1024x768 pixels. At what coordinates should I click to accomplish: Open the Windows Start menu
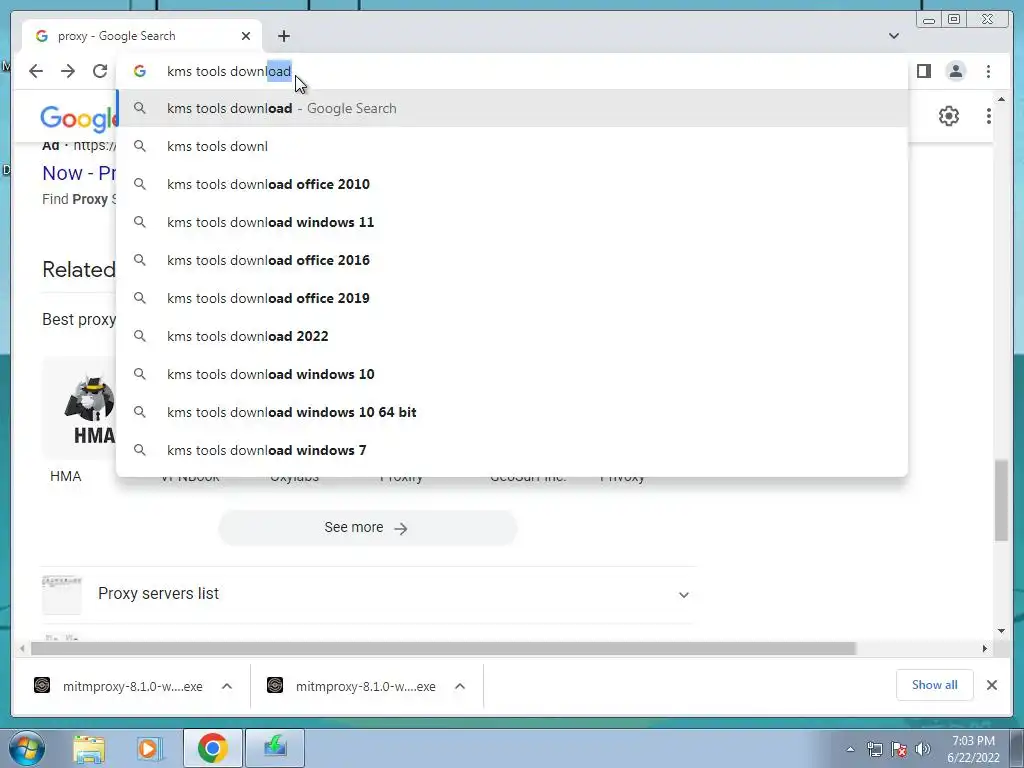point(26,748)
